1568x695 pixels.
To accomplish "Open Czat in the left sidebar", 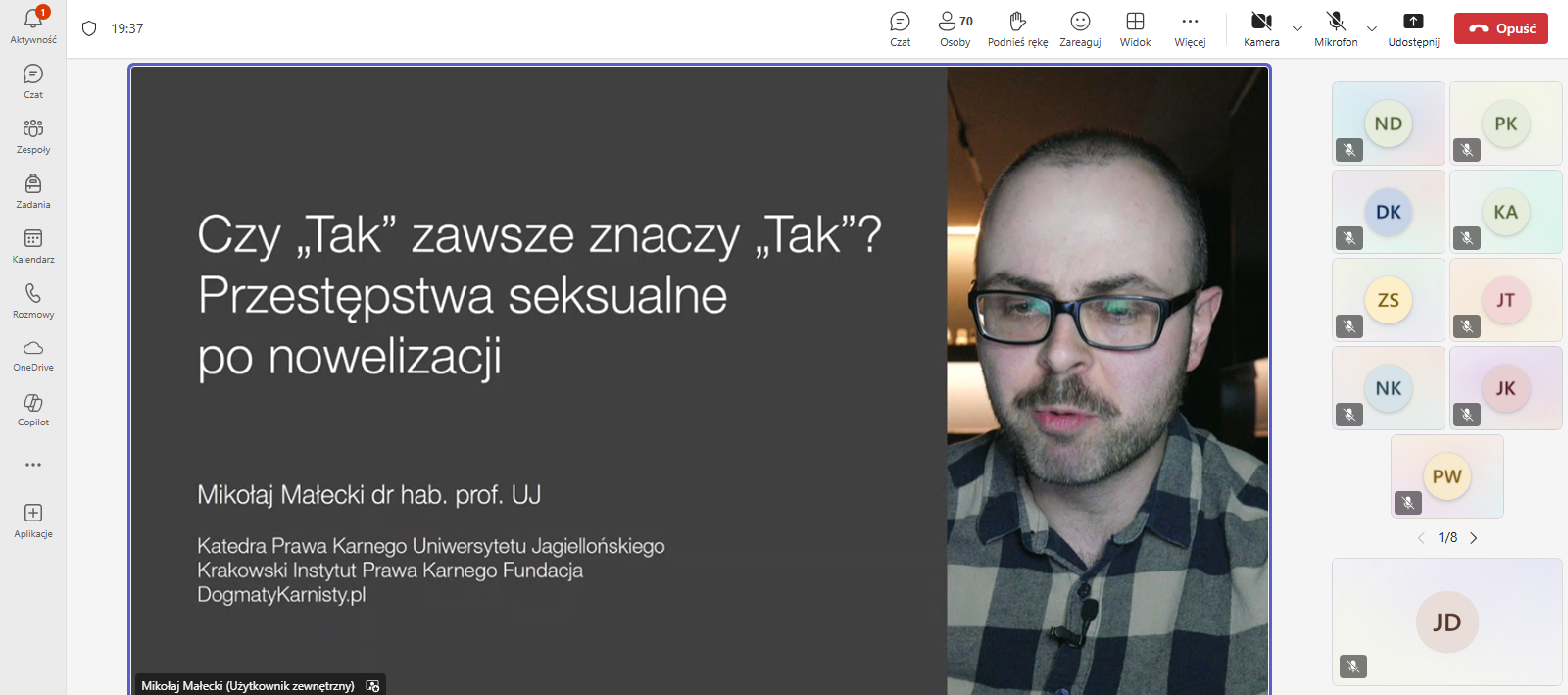I will 33,81.
